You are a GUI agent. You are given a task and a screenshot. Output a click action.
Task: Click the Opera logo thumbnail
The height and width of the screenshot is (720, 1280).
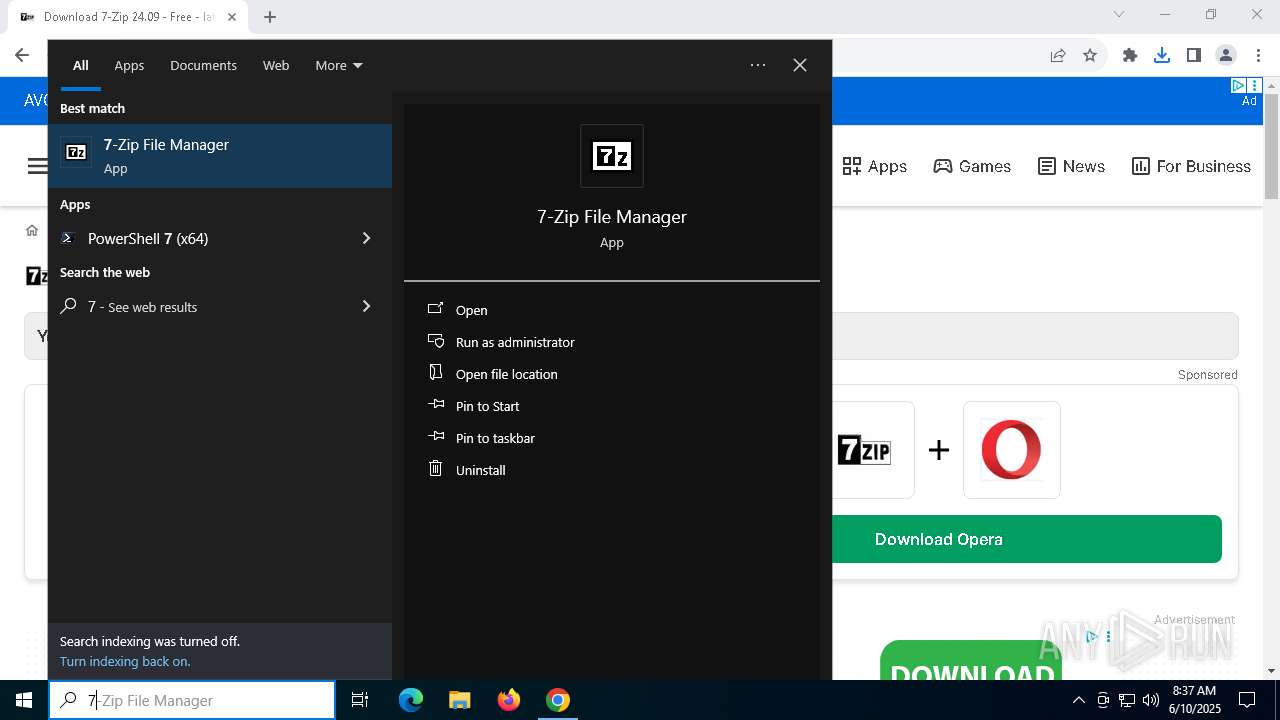click(x=1012, y=450)
